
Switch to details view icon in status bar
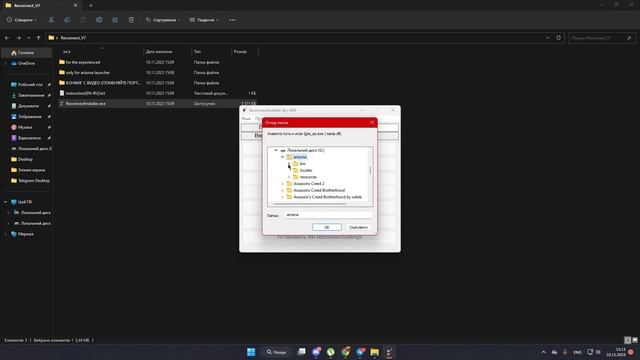point(628,340)
